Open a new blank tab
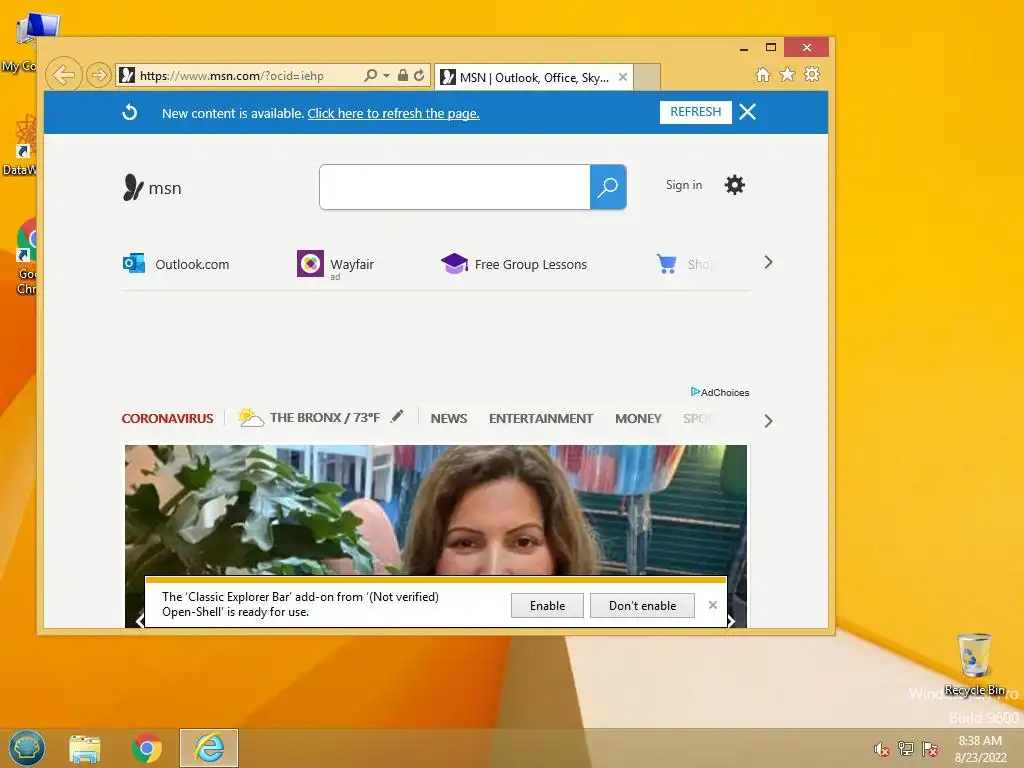The width and height of the screenshot is (1024, 768). coord(647,77)
